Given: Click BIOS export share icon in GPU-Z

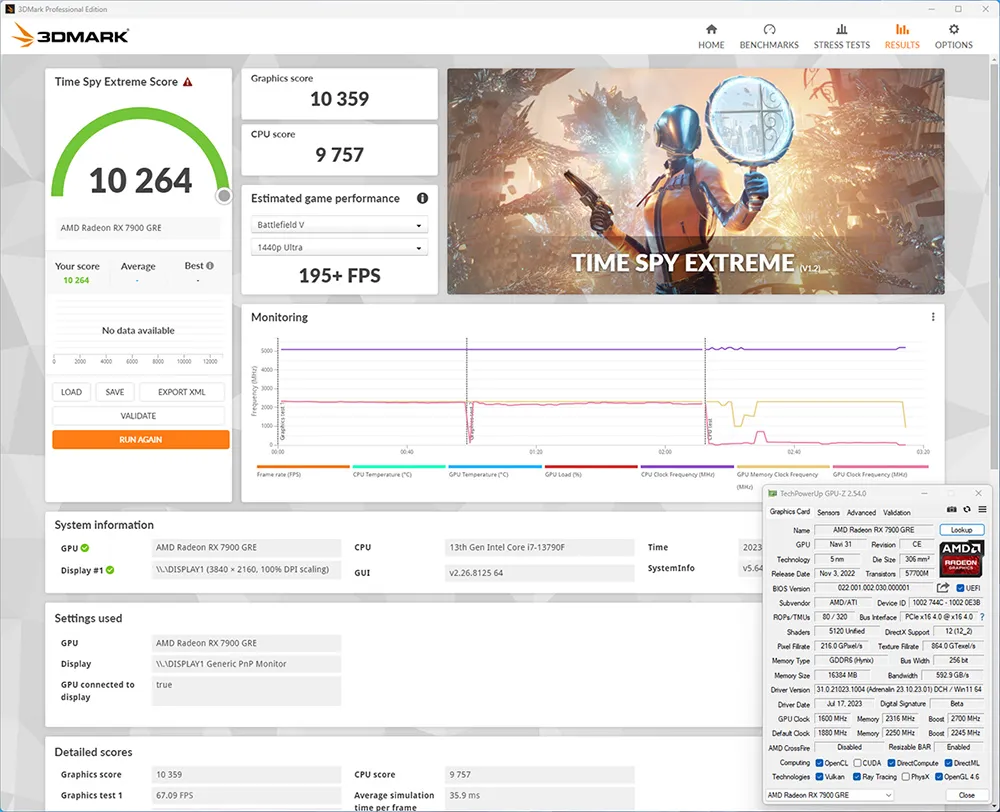Looking at the screenshot, I should 943,587.
